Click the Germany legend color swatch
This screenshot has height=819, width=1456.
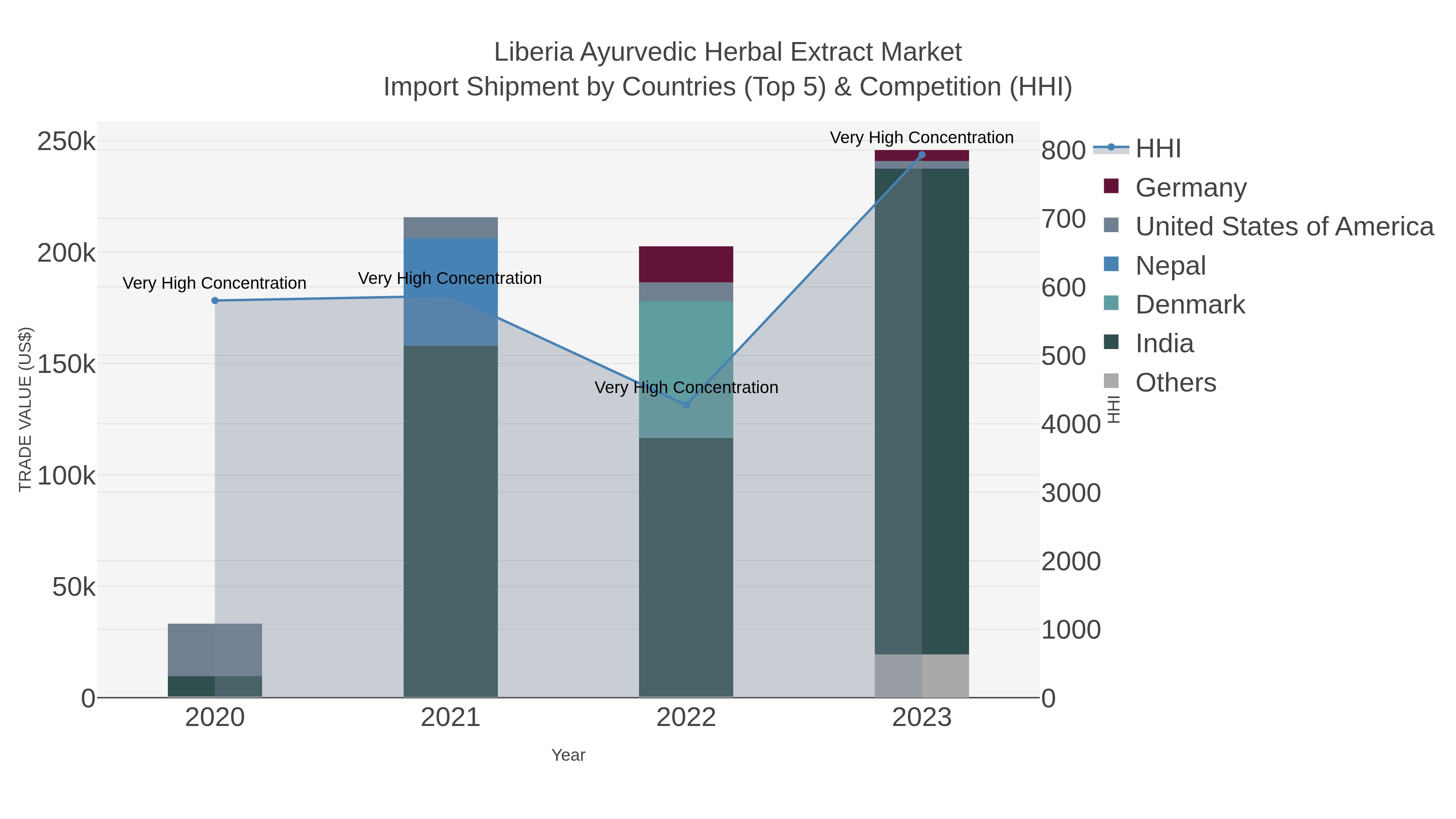(1111, 186)
